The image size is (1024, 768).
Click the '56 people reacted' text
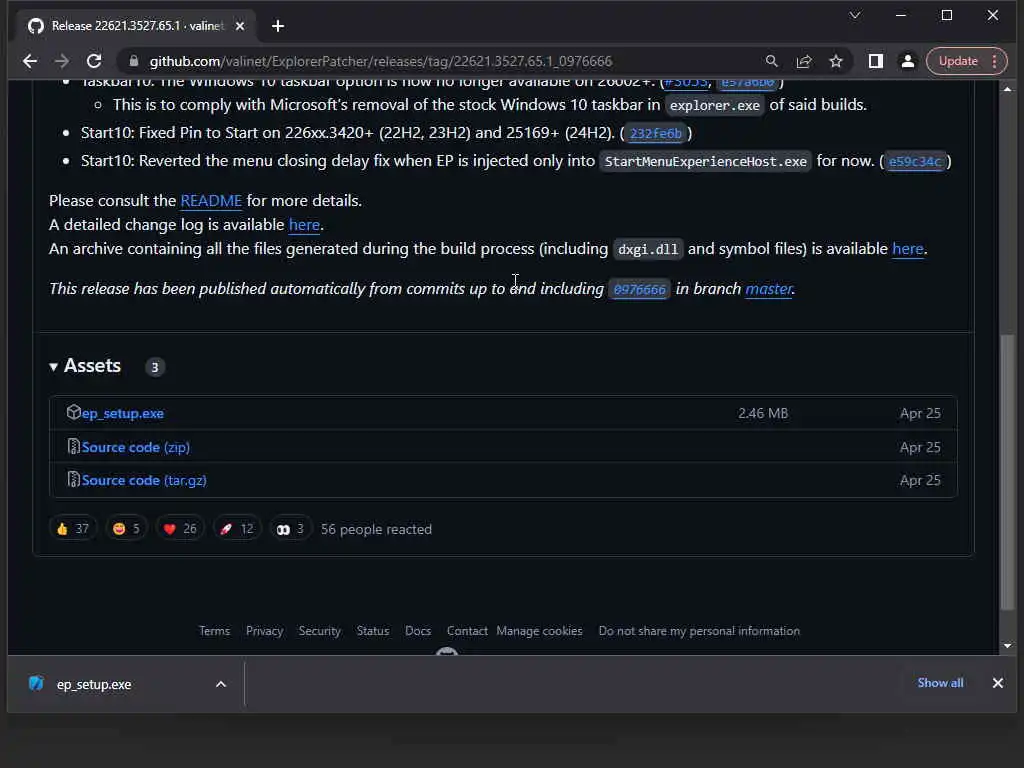(x=376, y=530)
